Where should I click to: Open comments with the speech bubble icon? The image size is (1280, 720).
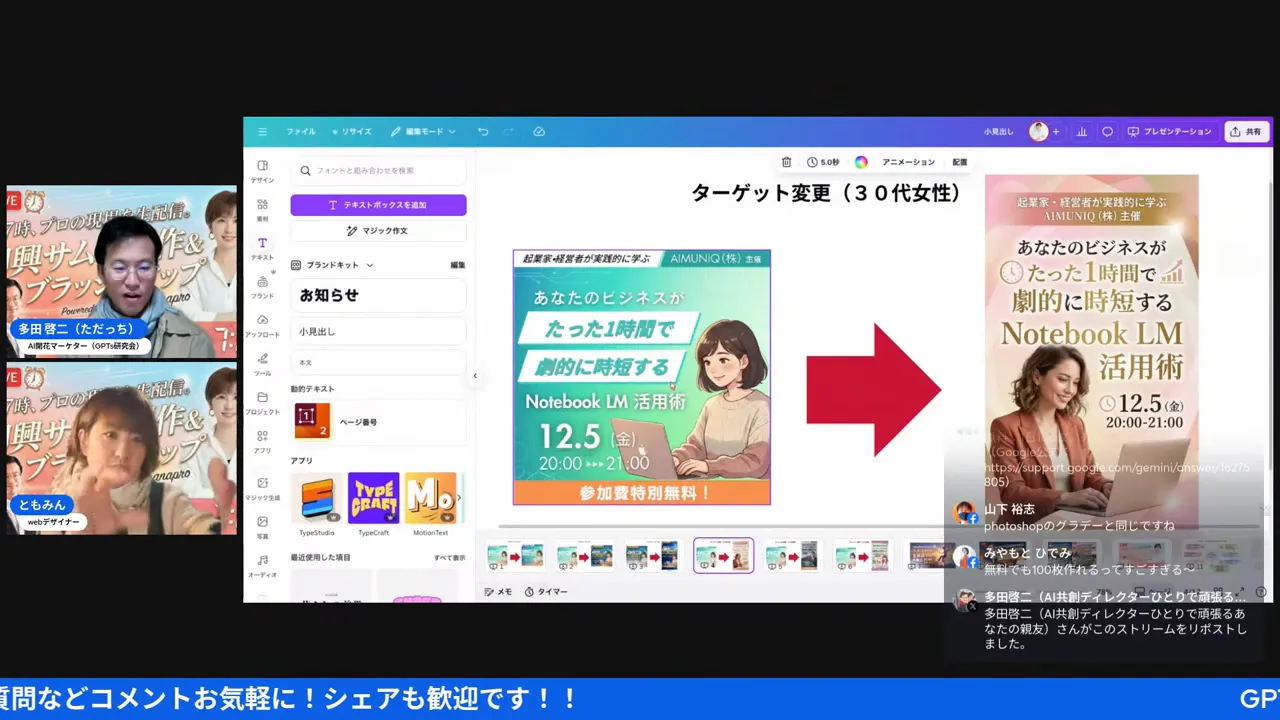(1107, 131)
